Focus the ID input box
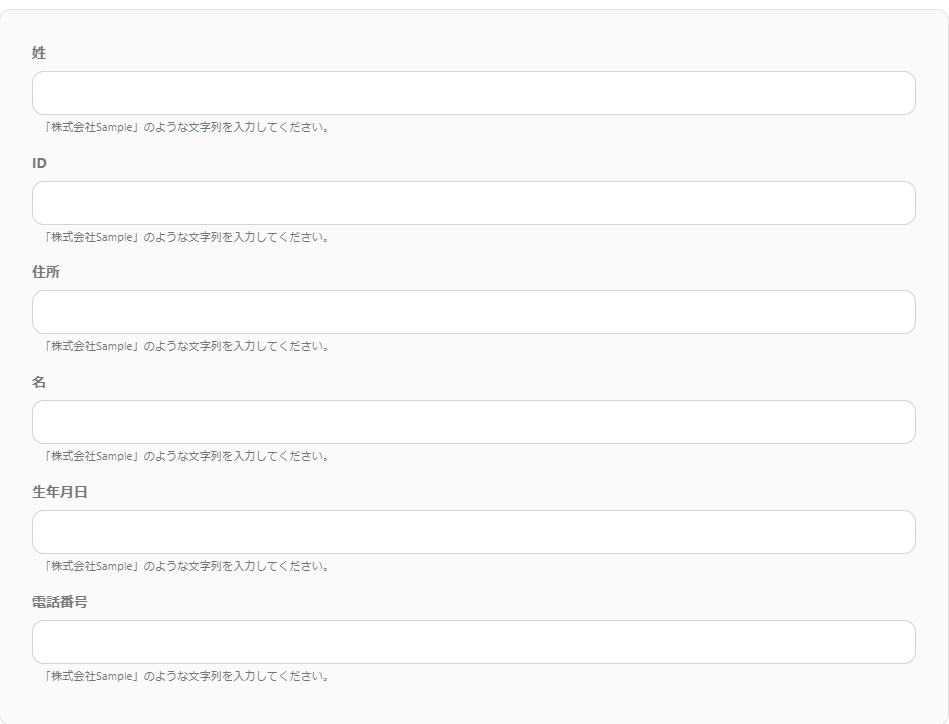The height and width of the screenshot is (724, 949). coord(473,203)
